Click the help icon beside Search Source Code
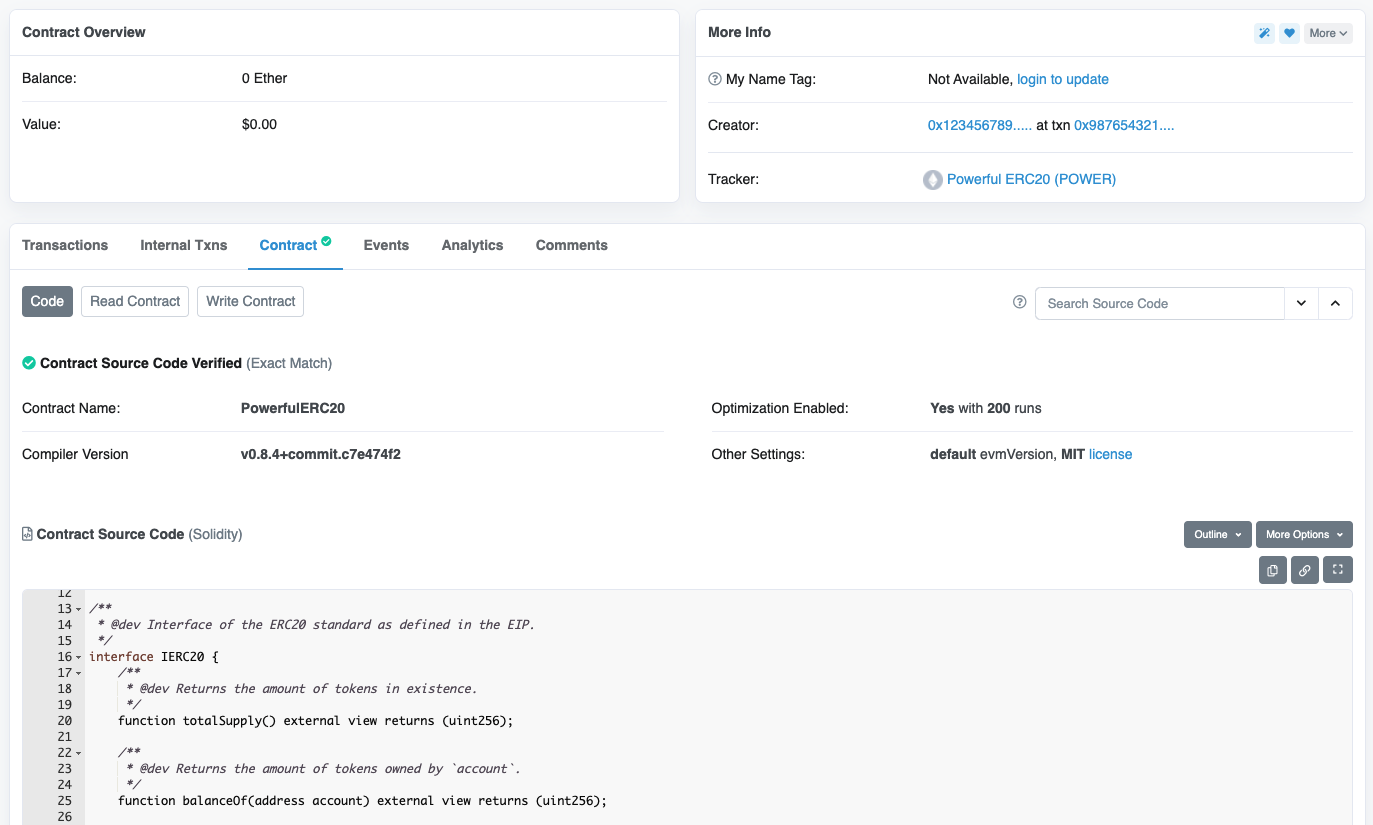Viewport: 1373px width, 825px height. click(x=1019, y=302)
